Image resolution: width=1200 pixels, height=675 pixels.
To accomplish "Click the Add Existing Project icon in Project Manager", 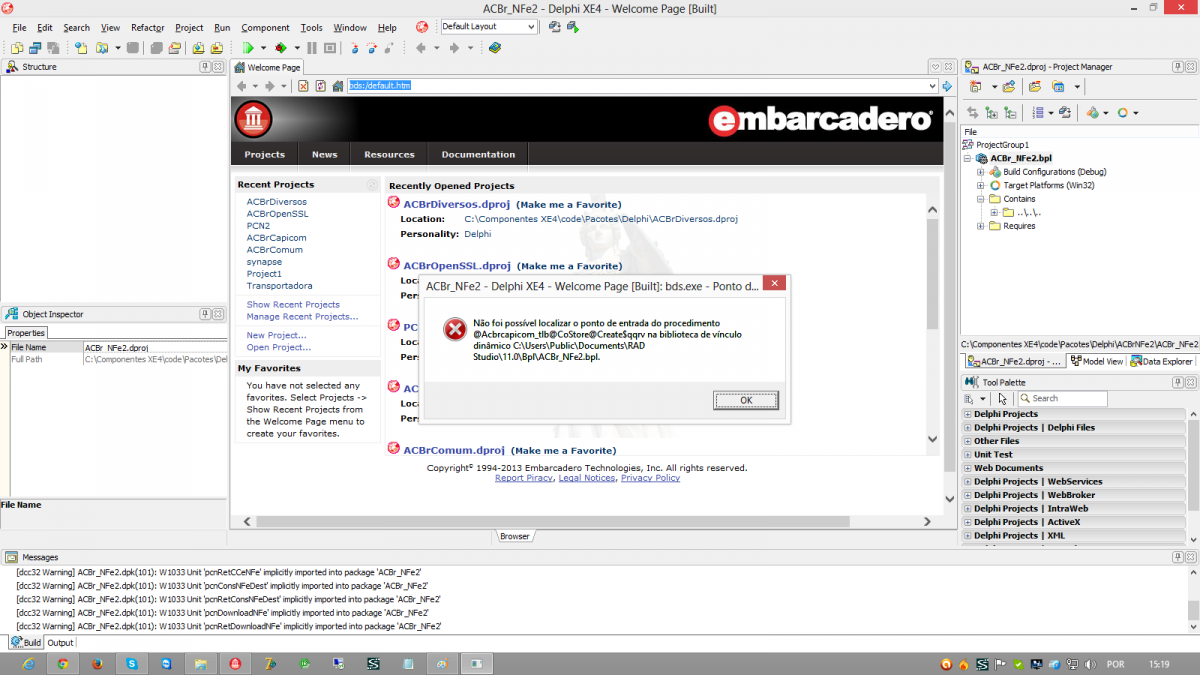I will [x=1009, y=87].
